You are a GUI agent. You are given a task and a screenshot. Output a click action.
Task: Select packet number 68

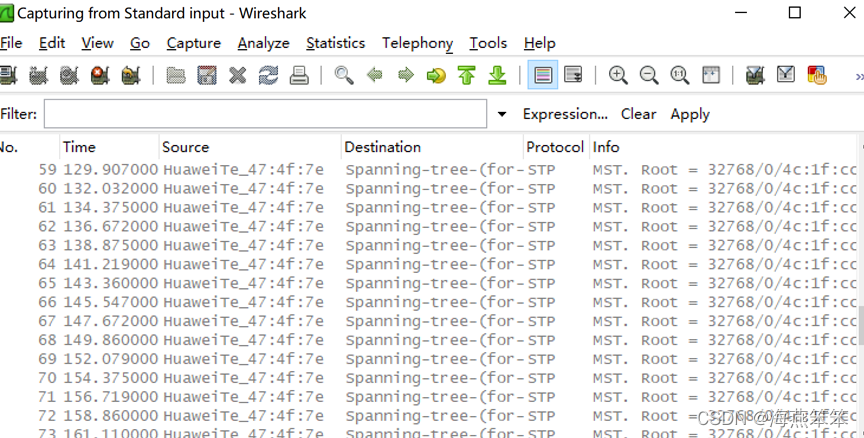pyautogui.click(x=429, y=340)
